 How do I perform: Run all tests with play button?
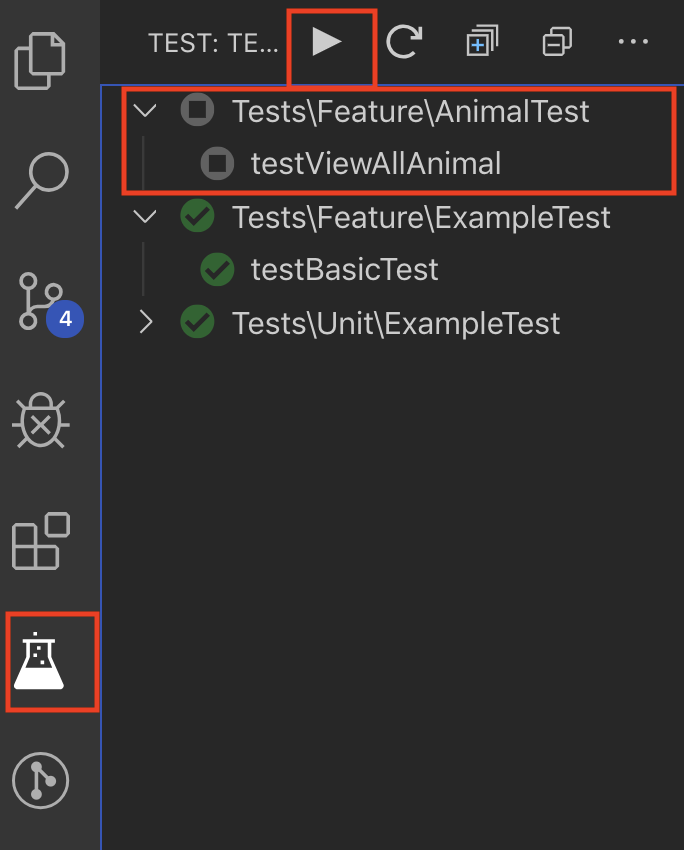pos(327,42)
